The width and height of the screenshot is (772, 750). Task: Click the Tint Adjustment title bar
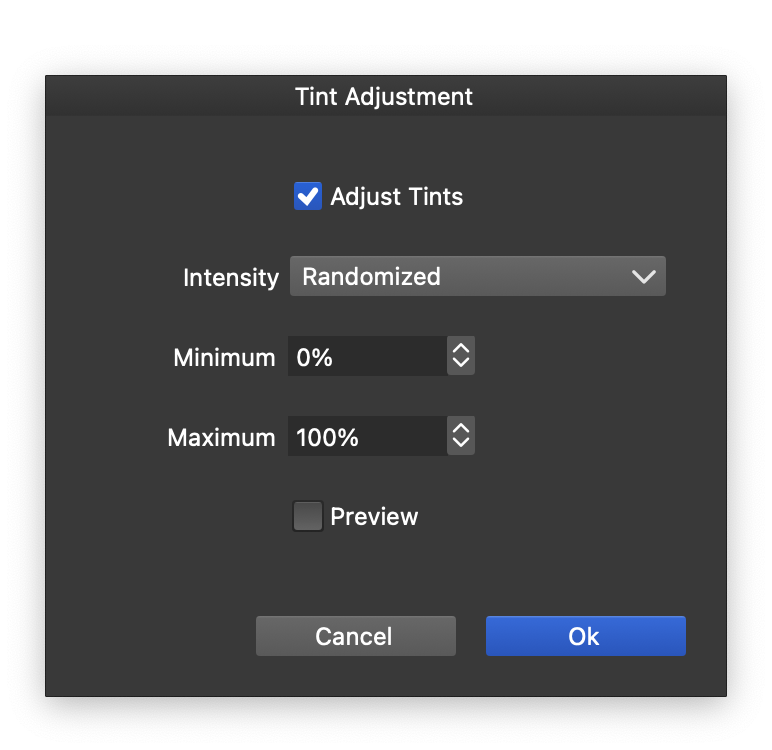(385, 97)
